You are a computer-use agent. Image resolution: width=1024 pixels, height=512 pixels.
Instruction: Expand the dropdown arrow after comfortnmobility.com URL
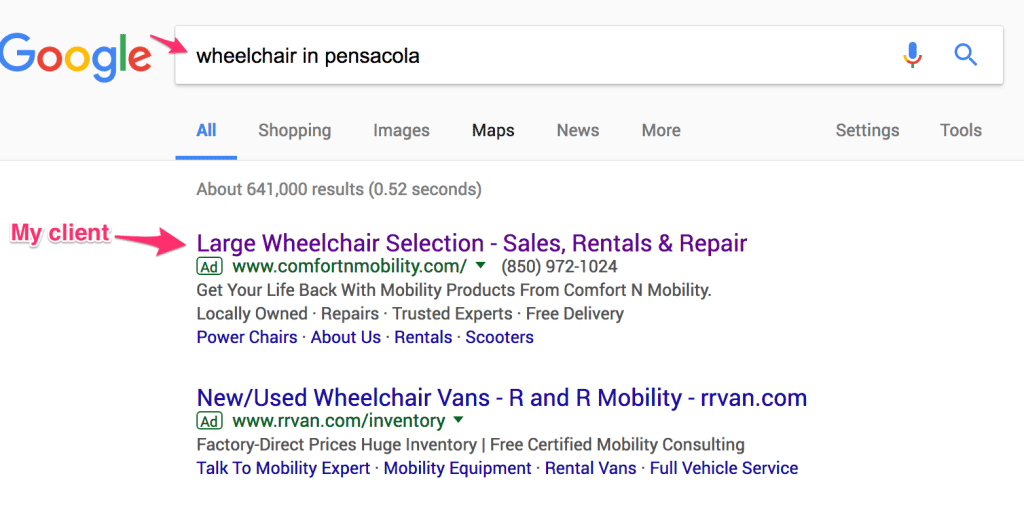(481, 266)
